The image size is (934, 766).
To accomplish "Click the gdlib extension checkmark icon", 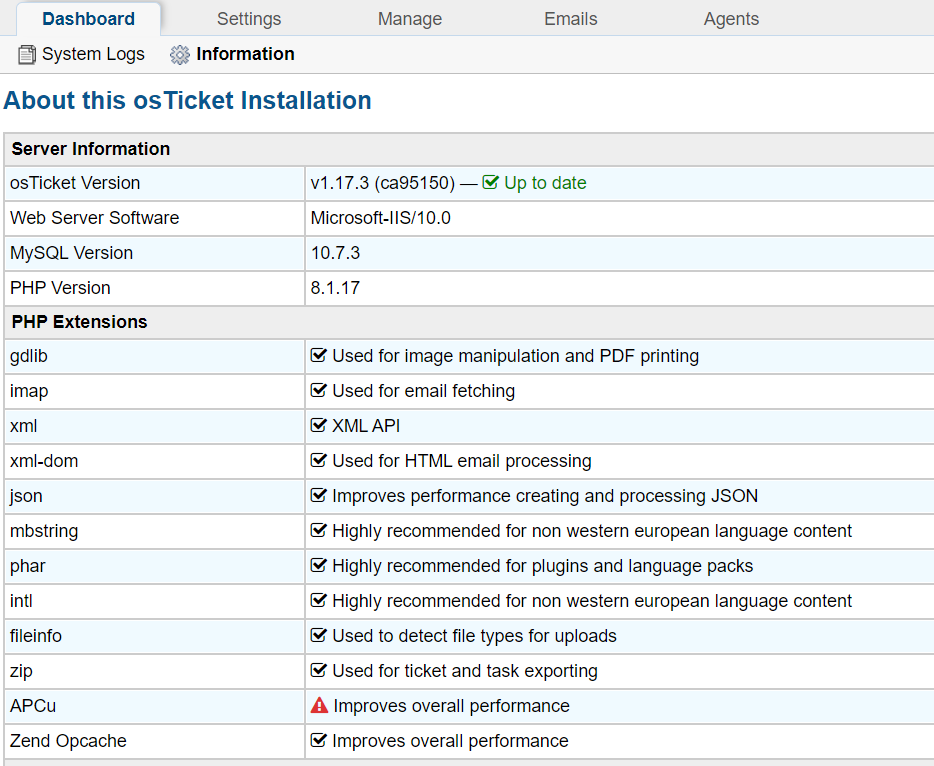I will coord(319,356).
